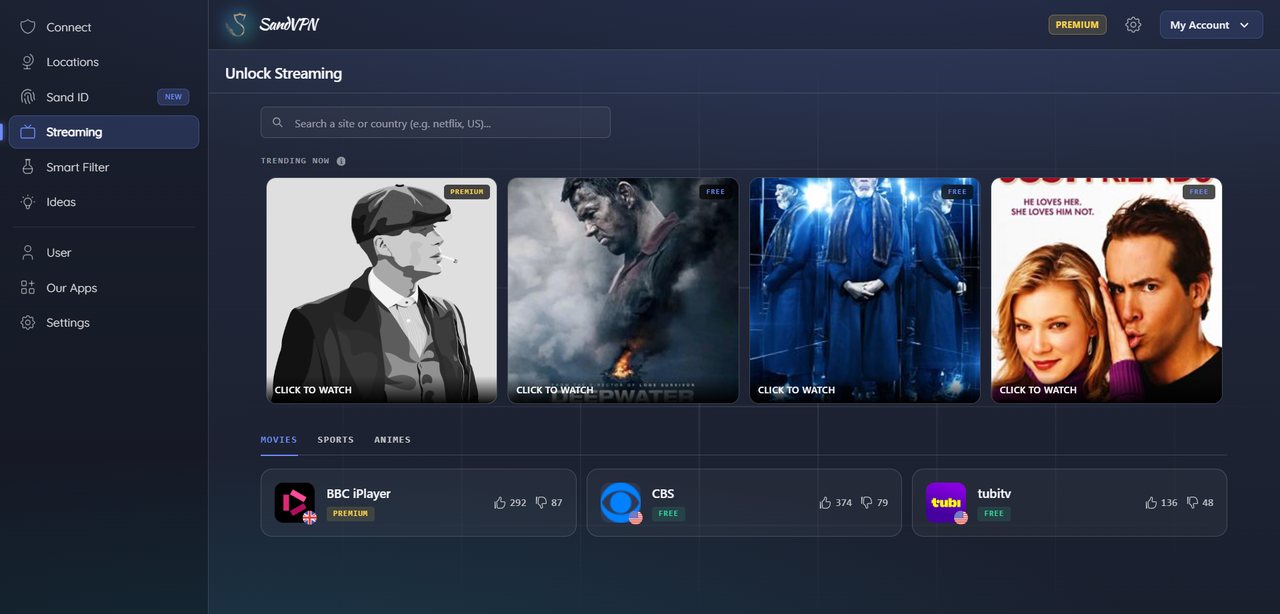Expand the My Account dropdown
Screen dimensions: 1280x614
(1211, 25)
